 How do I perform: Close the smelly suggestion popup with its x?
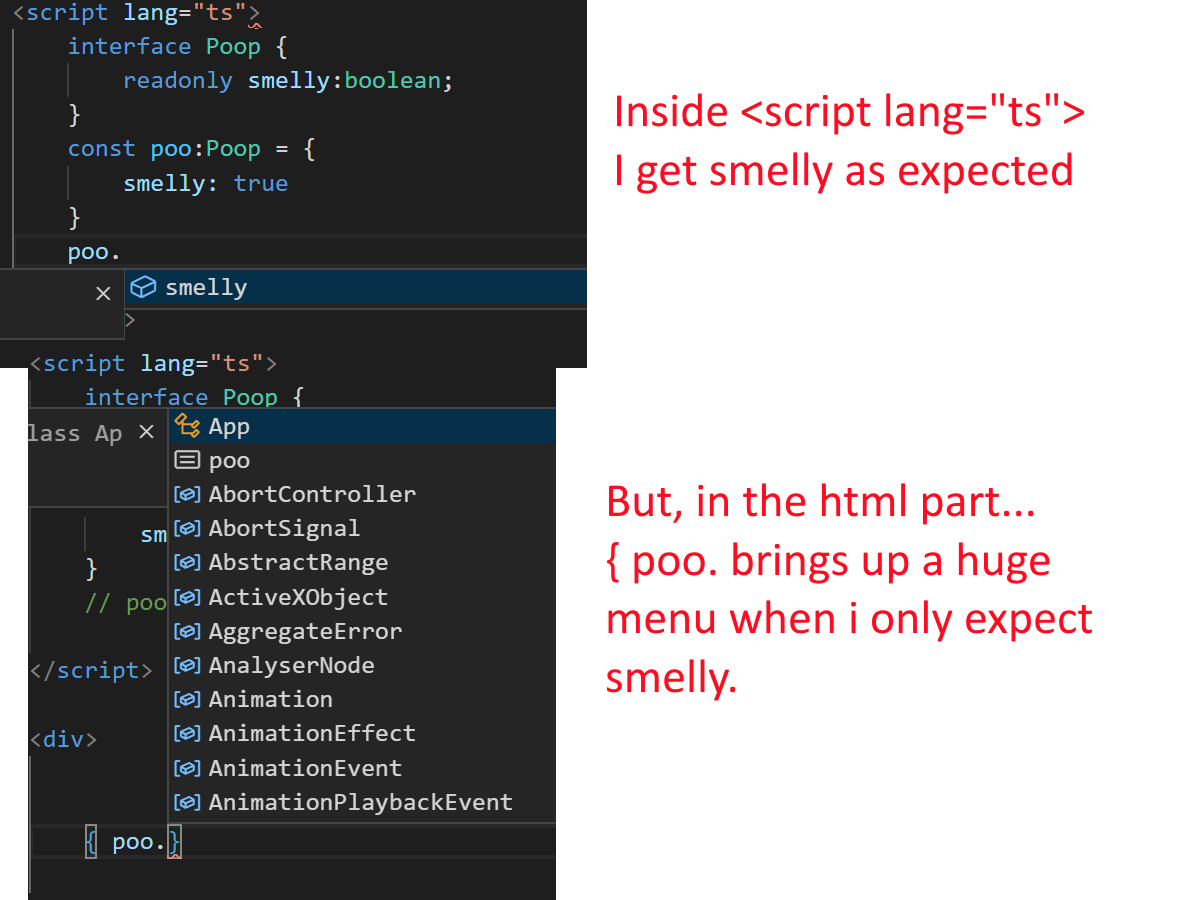point(103,292)
